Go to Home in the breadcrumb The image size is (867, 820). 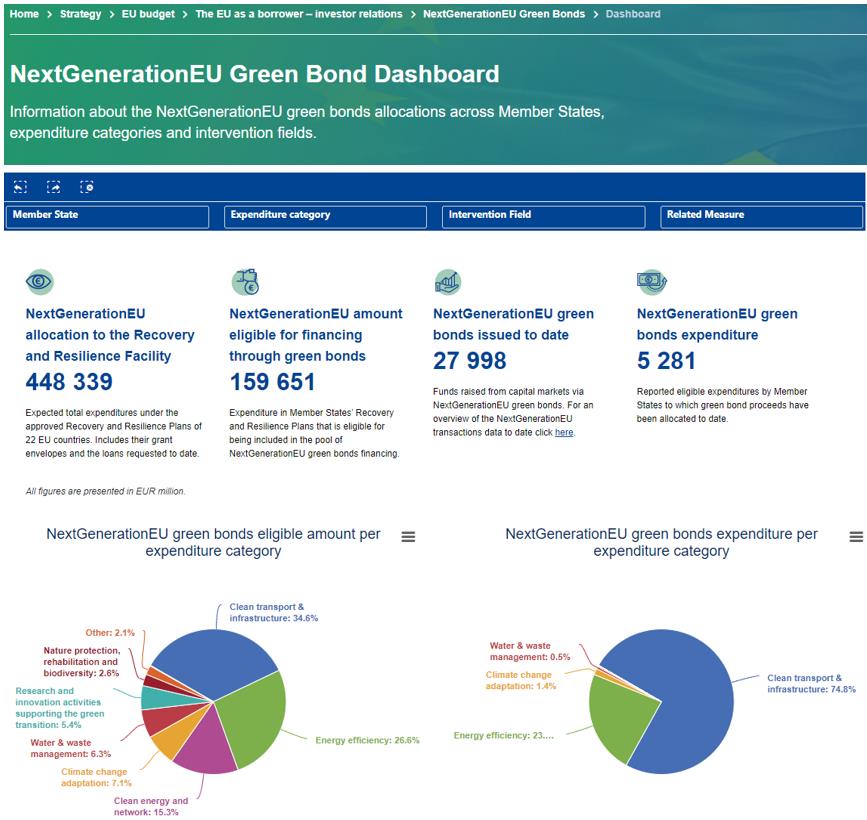click(x=24, y=14)
